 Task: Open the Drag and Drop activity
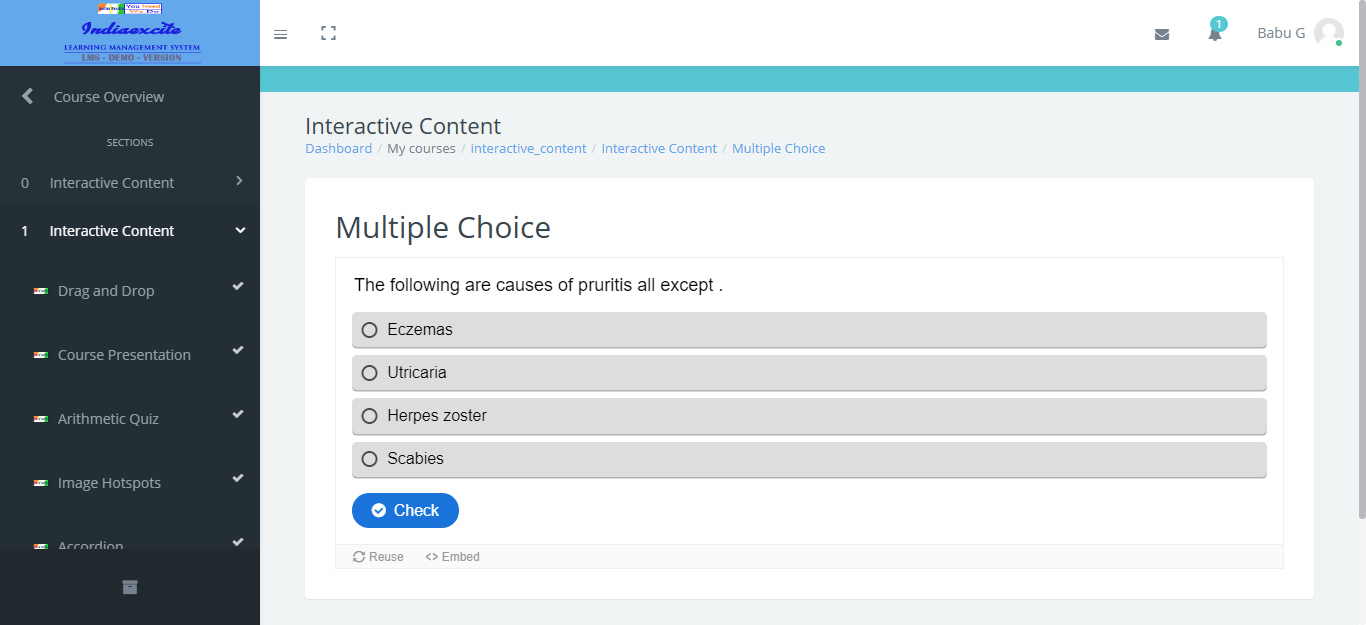pyautogui.click(x=106, y=291)
